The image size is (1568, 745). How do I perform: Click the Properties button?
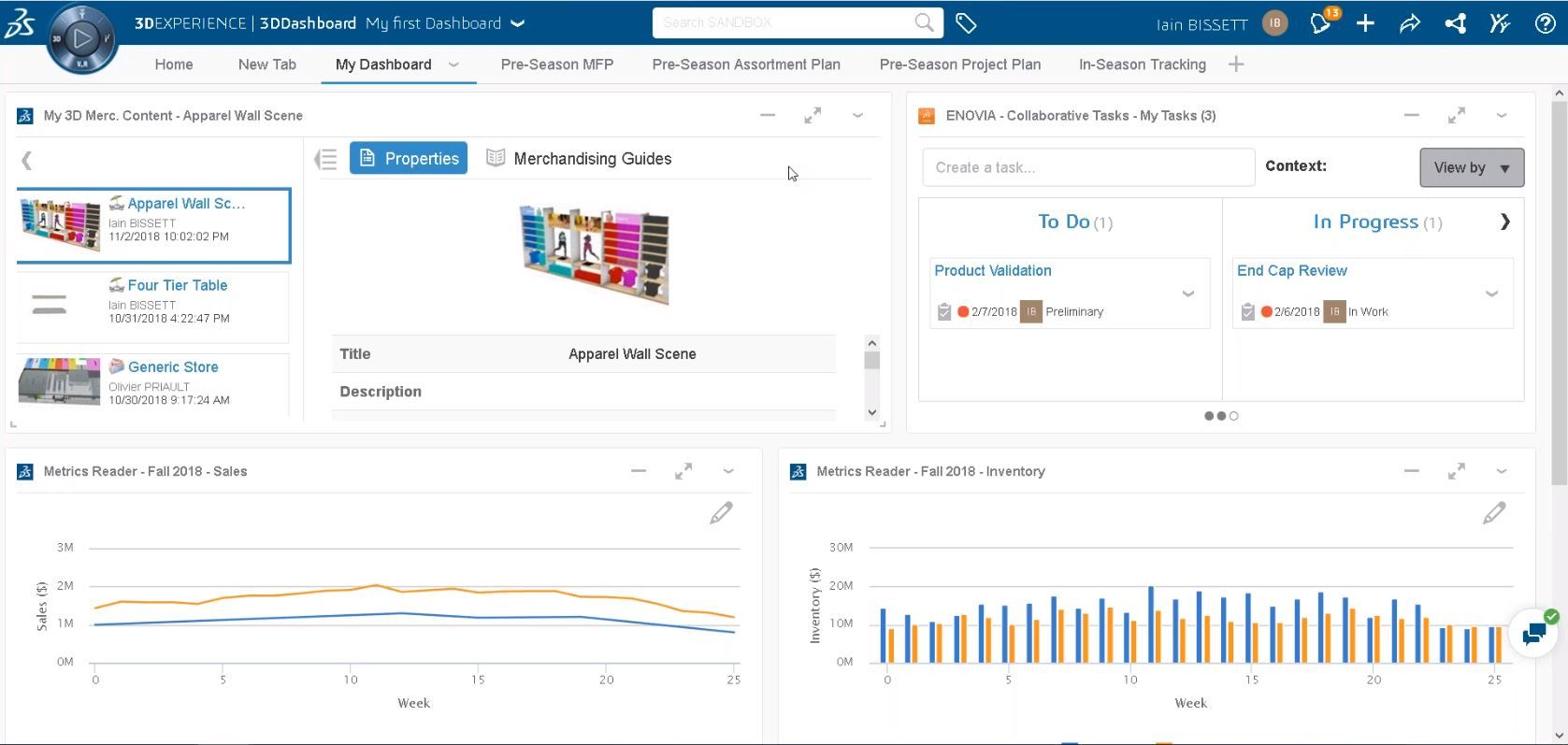tap(410, 159)
